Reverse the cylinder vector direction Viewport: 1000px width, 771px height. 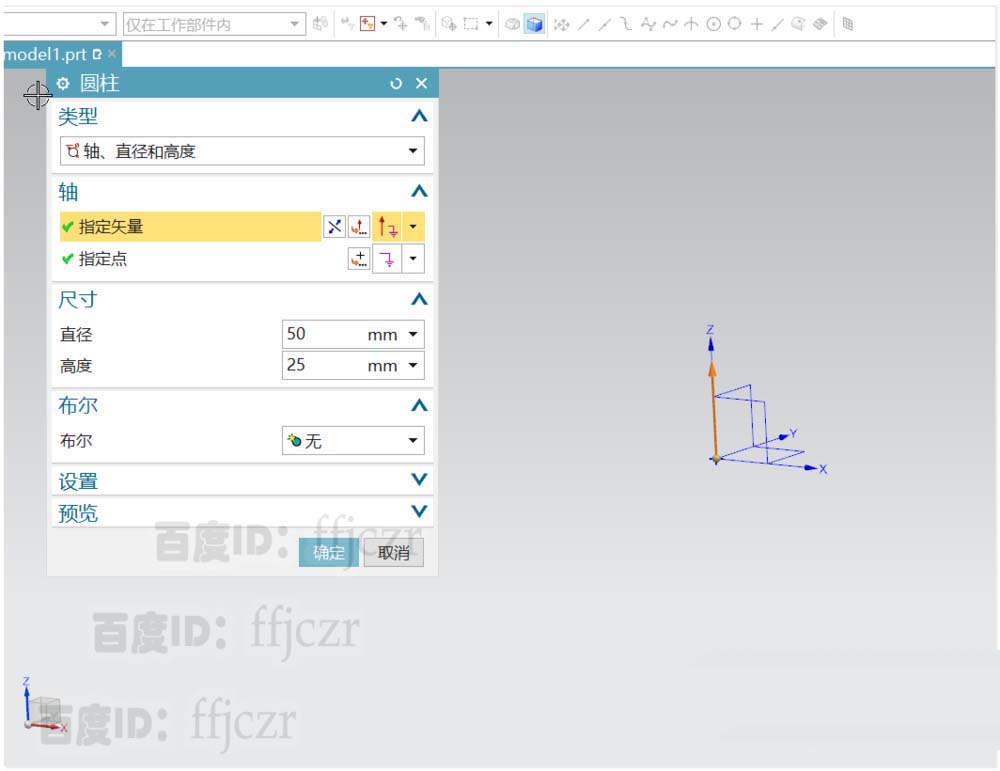(334, 226)
